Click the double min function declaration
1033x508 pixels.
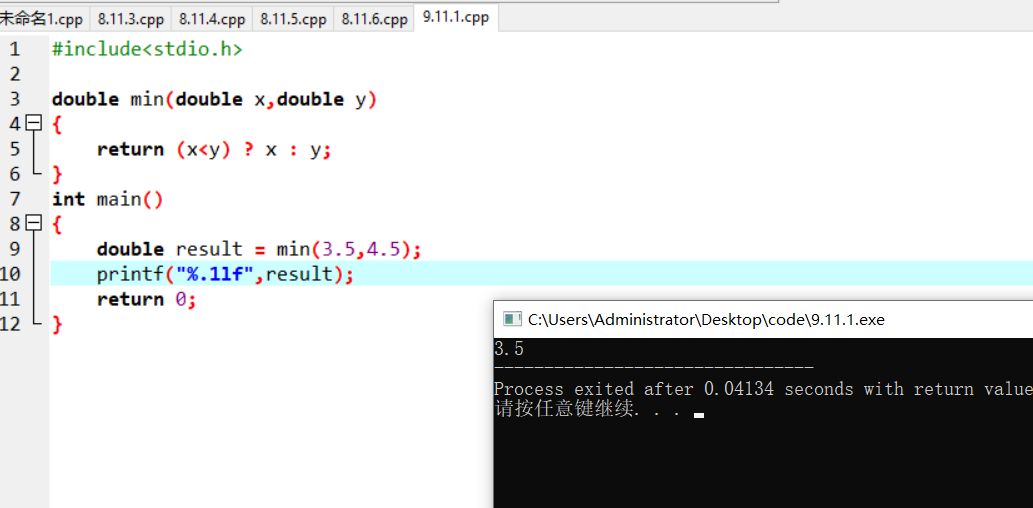click(x=214, y=99)
